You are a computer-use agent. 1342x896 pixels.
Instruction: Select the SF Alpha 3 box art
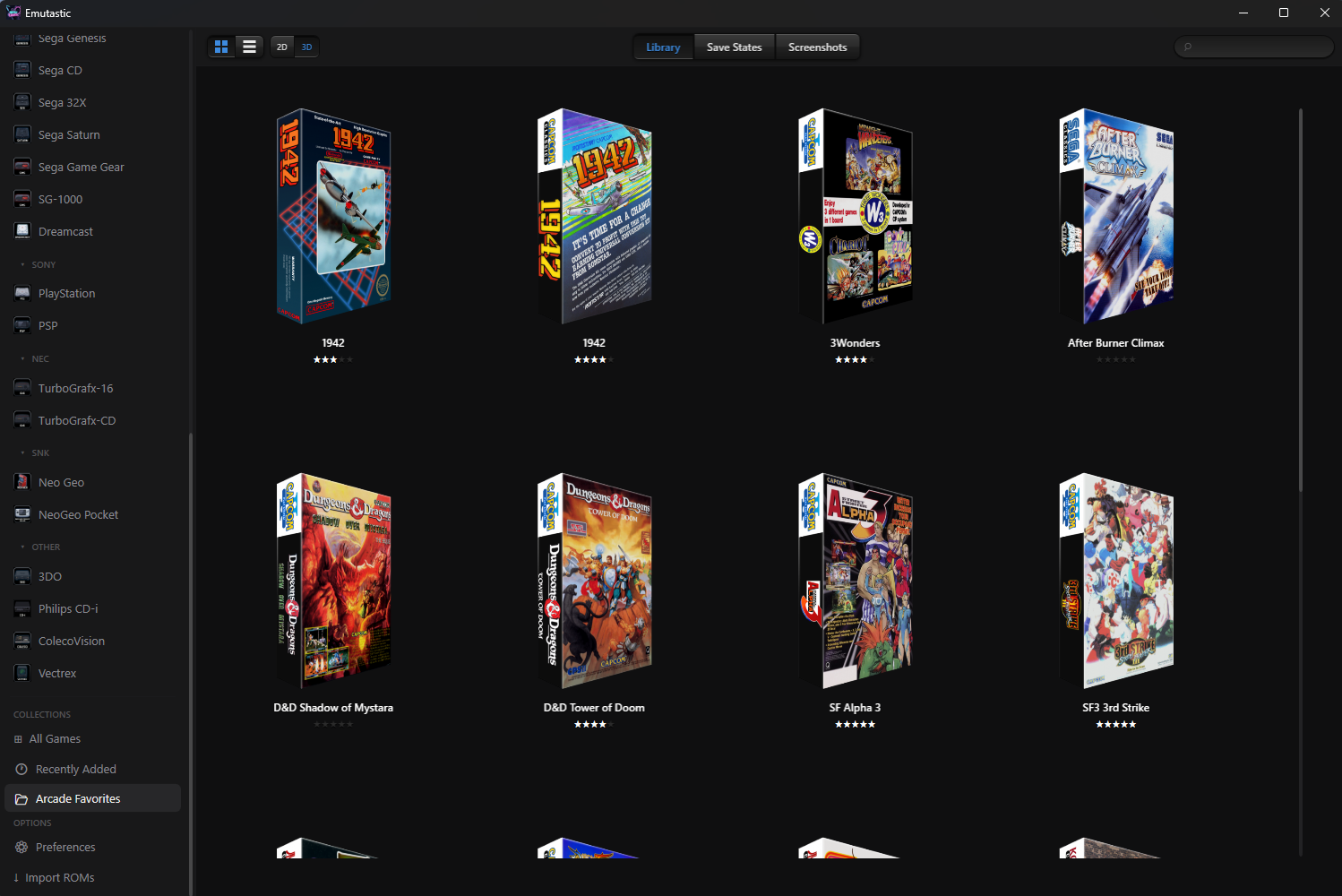tap(855, 581)
